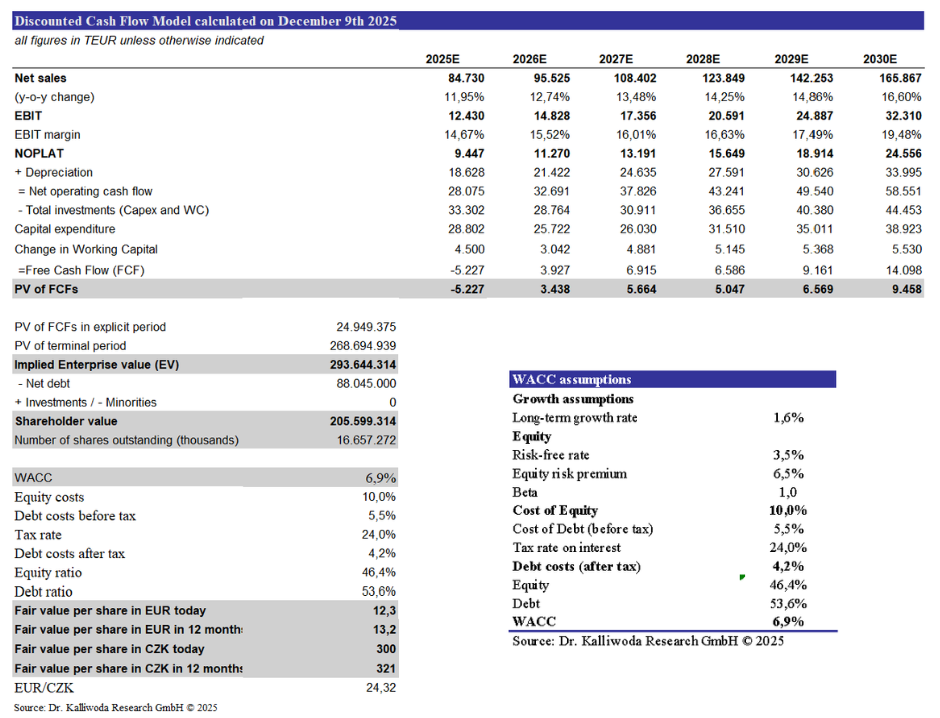Select the PV of FCFs row label
Viewport: 940px width, 718px height.
(x=46, y=289)
